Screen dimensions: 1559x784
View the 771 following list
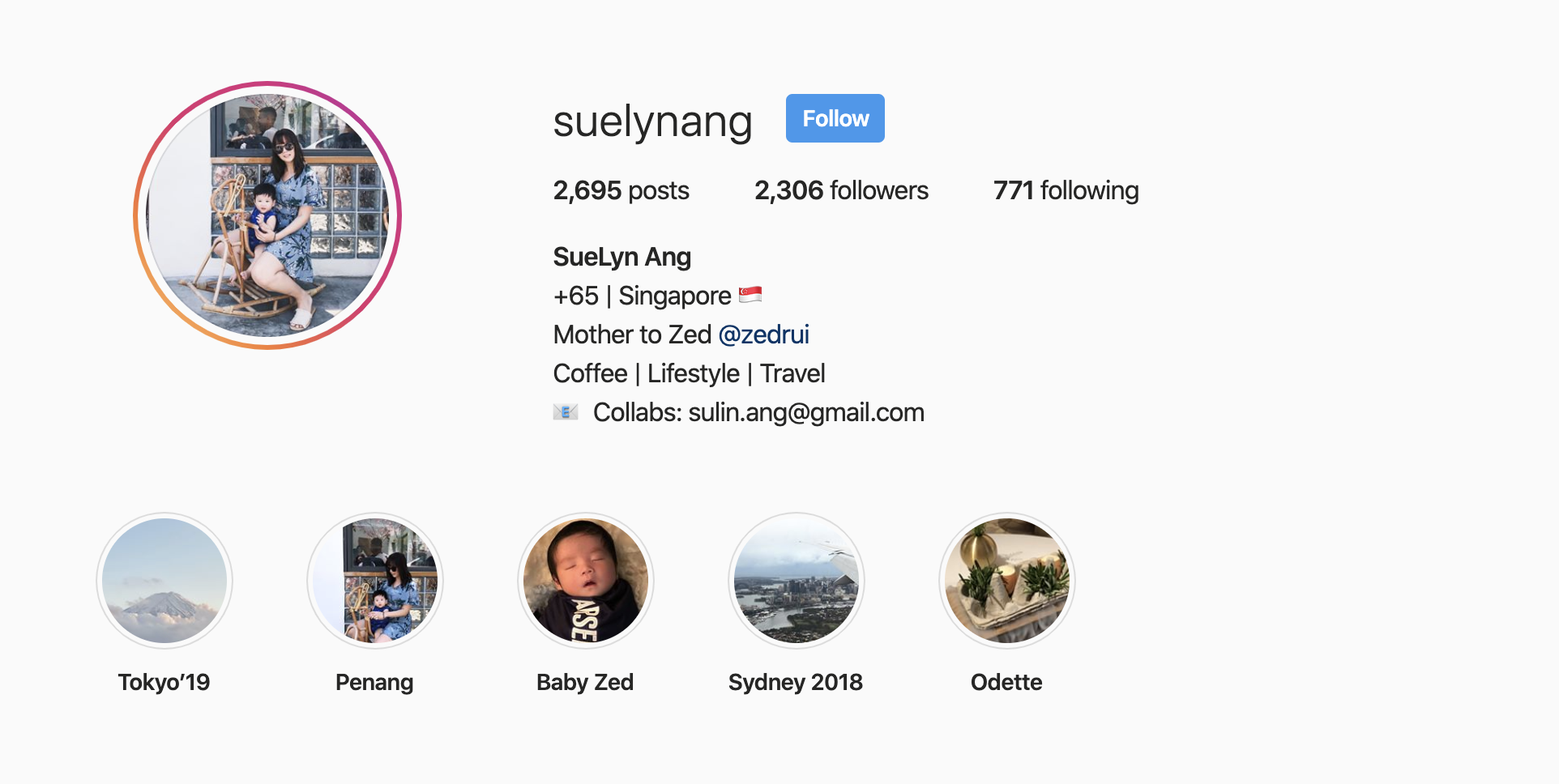[x=1066, y=190]
